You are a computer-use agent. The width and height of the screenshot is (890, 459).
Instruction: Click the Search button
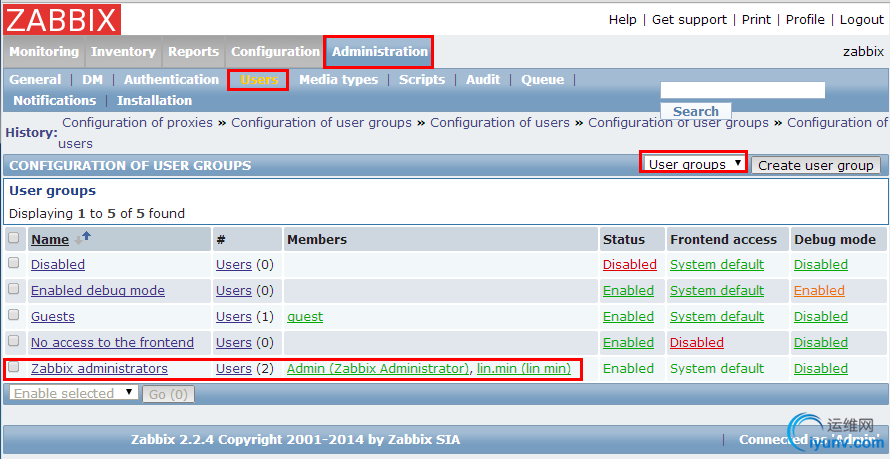coord(695,111)
